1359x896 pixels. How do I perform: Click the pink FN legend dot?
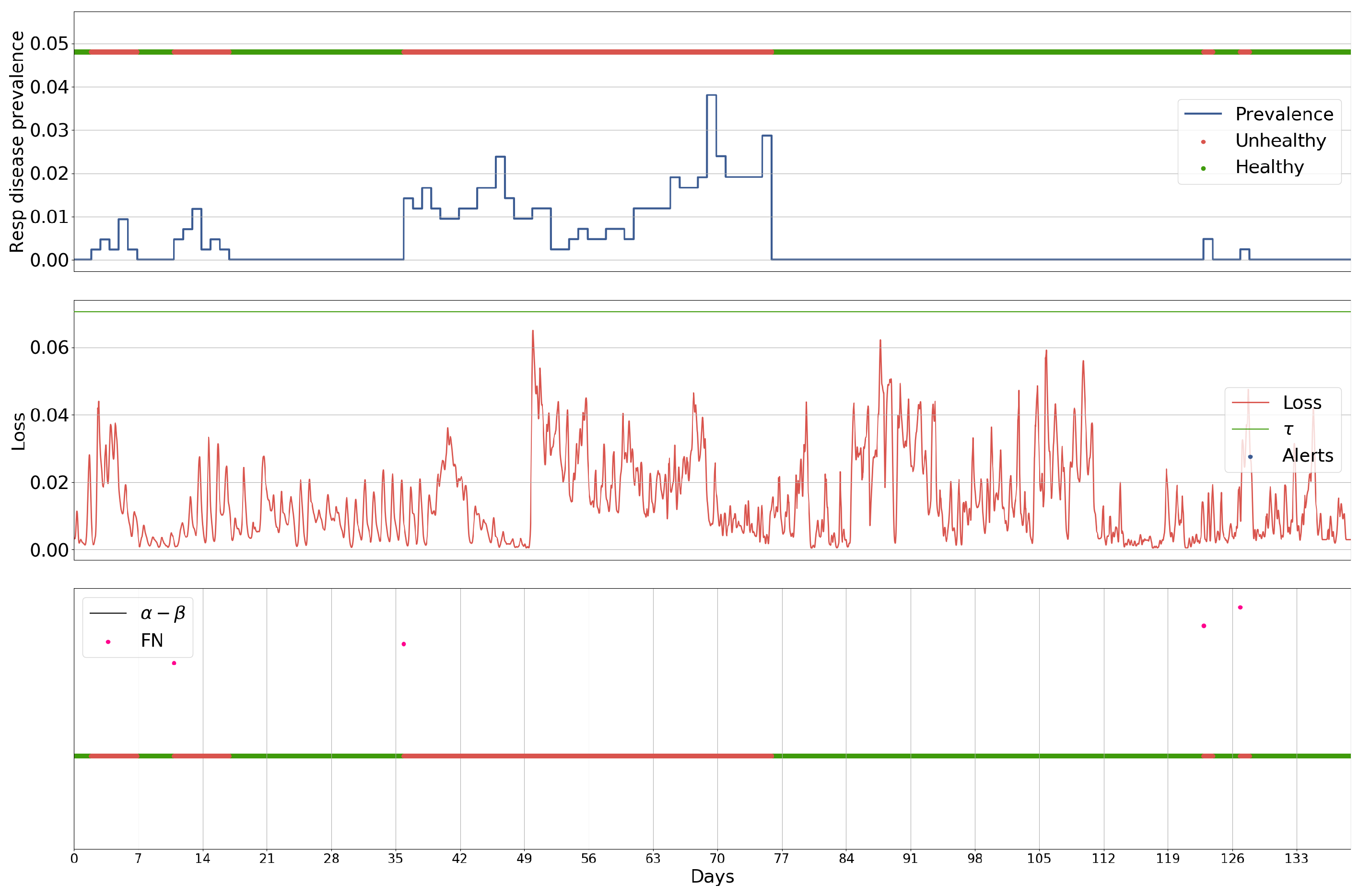pyautogui.click(x=108, y=642)
